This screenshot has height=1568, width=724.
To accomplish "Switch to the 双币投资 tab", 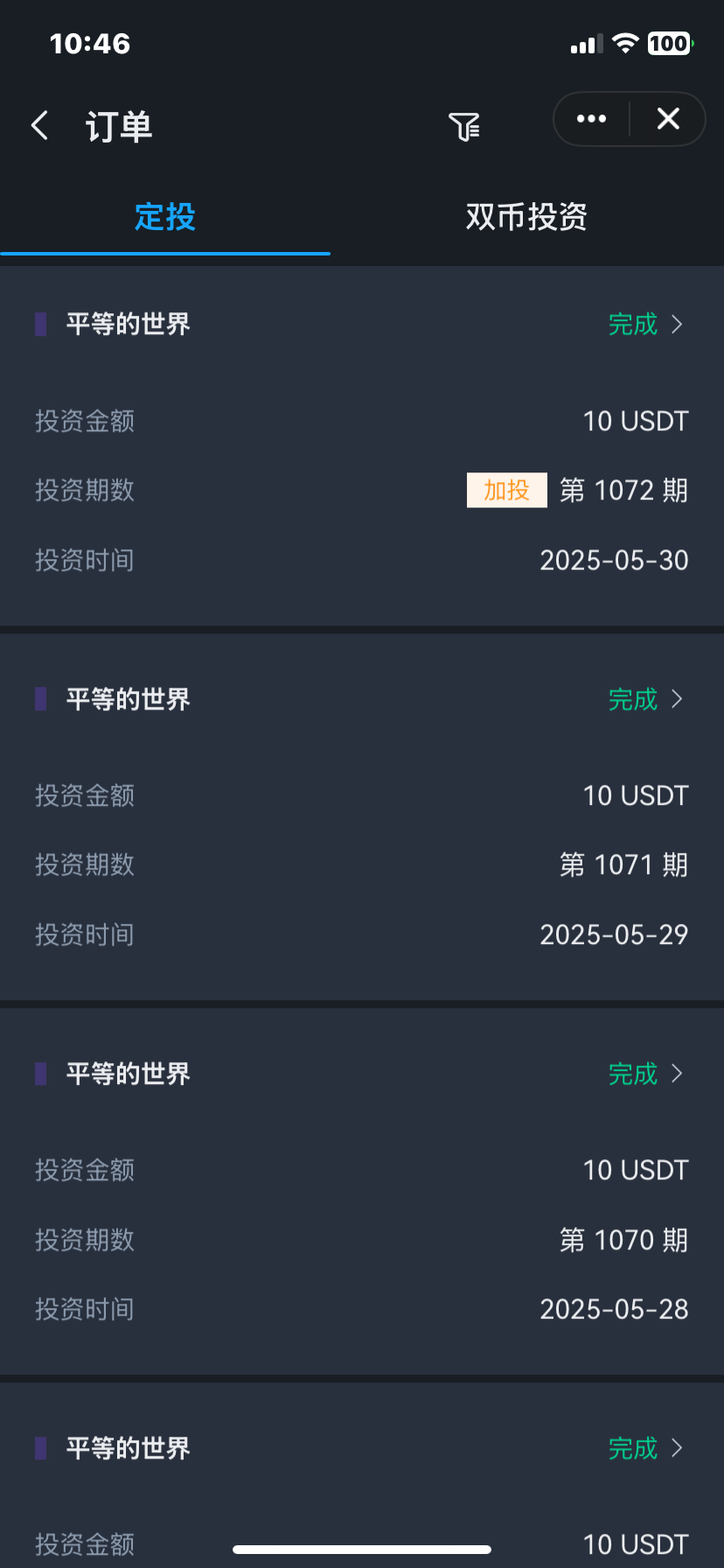I will pyautogui.click(x=526, y=217).
